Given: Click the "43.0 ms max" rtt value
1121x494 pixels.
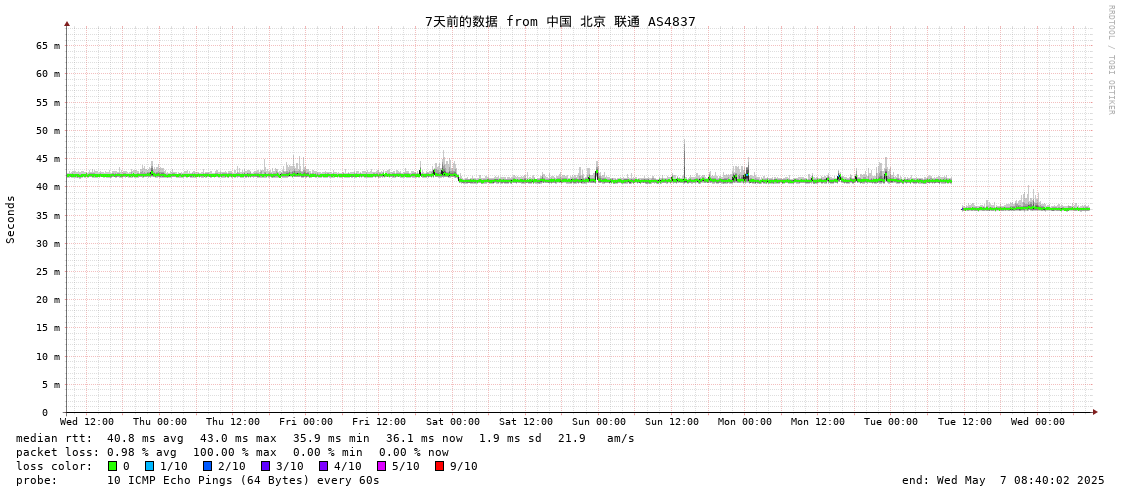Looking at the screenshot, I should click(x=238, y=438).
